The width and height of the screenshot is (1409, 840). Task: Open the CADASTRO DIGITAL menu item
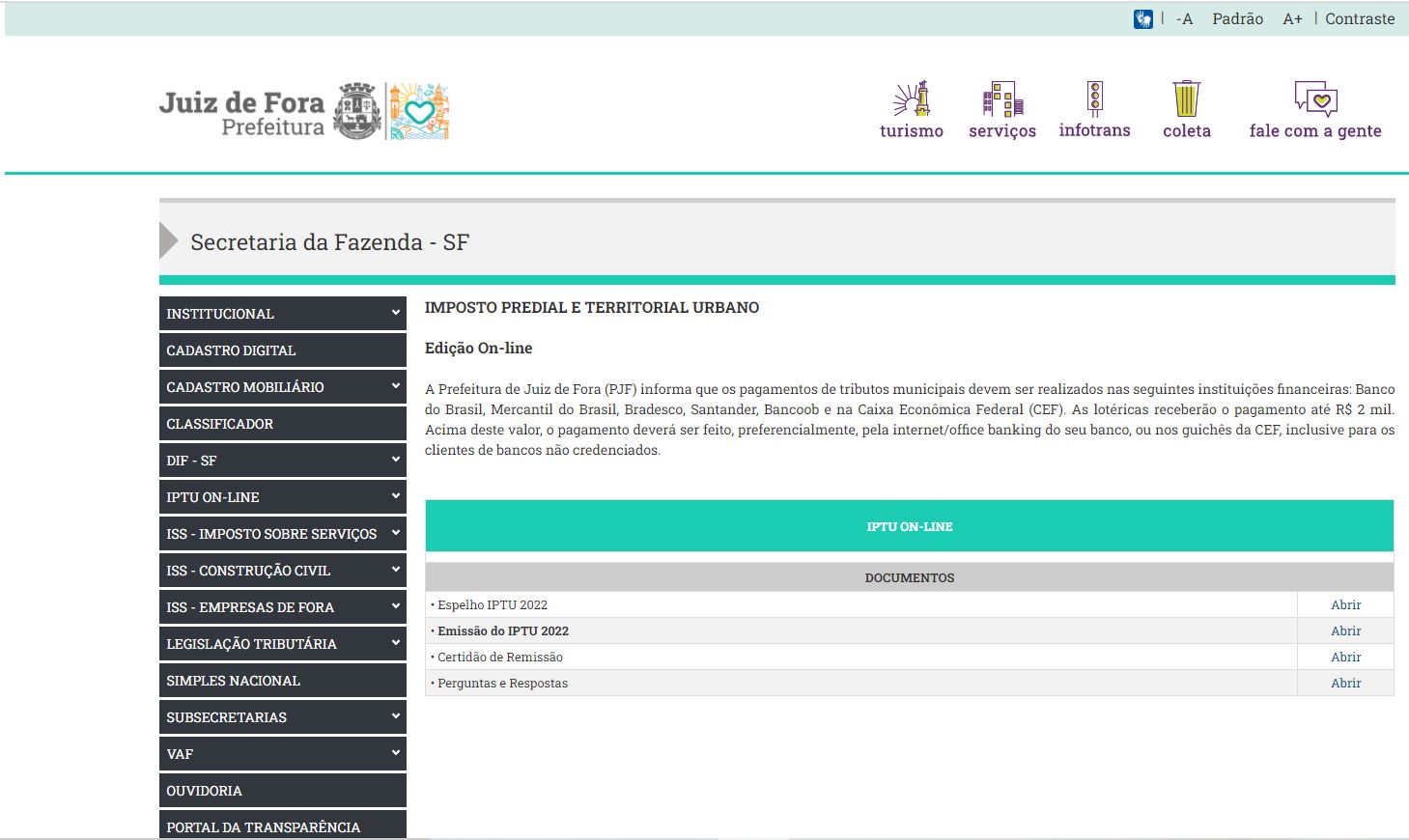coord(231,350)
